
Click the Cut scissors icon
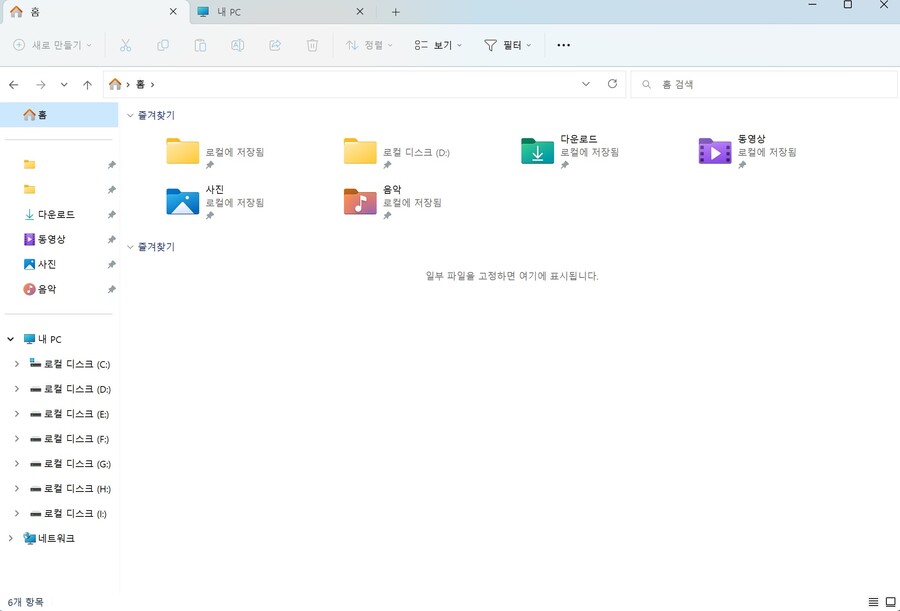coord(125,45)
